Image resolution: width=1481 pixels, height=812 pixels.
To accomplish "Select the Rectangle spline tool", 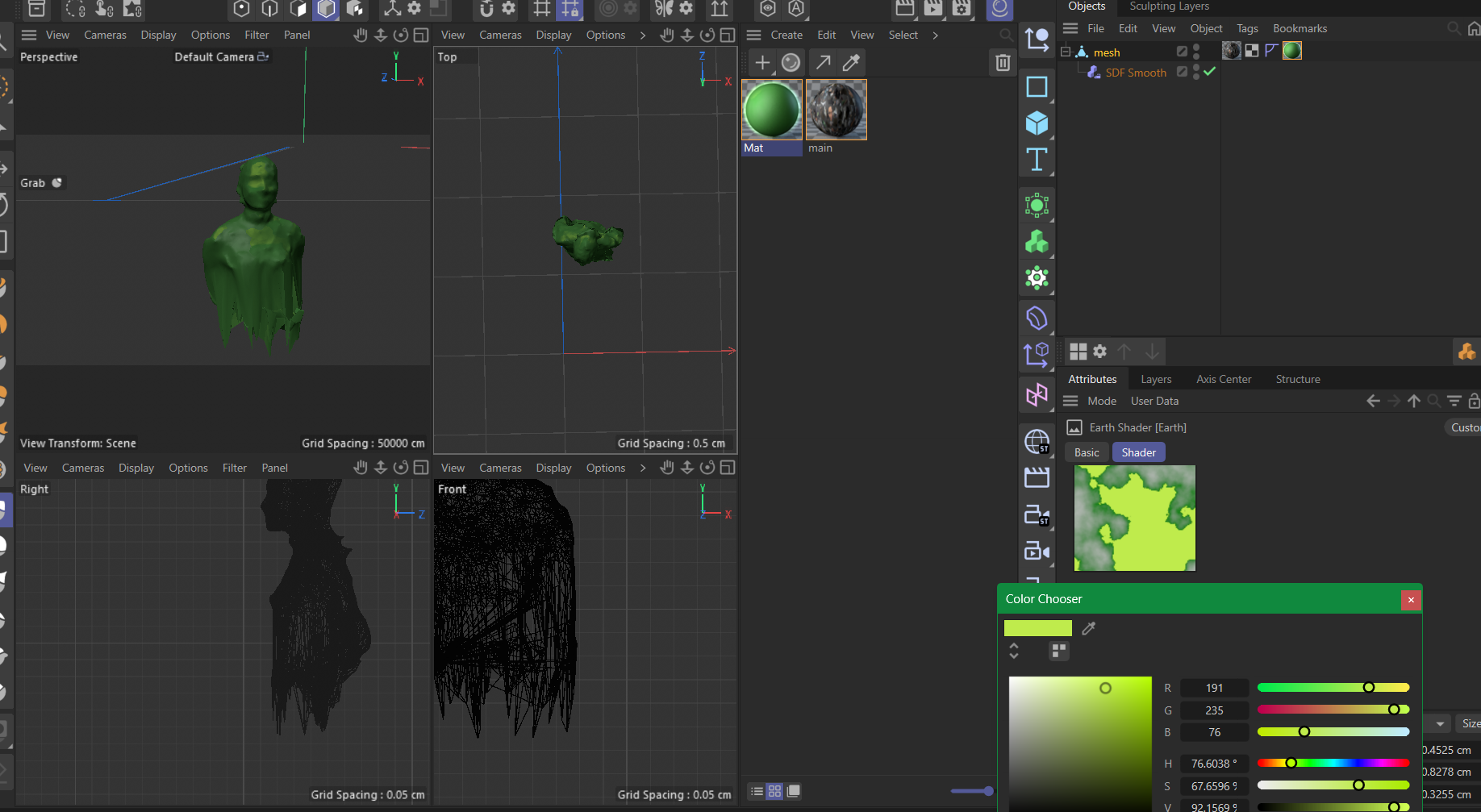I will [x=1037, y=86].
